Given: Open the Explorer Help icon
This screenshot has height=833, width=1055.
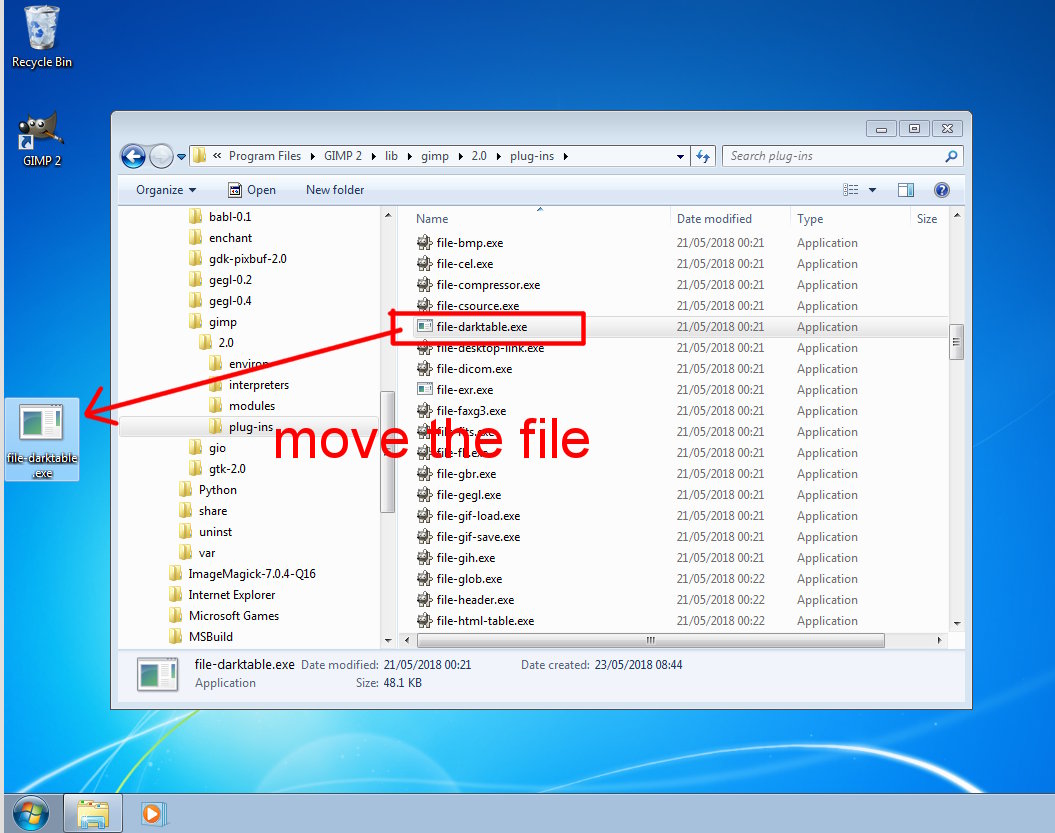Looking at the screenshot, I should 942,190.
